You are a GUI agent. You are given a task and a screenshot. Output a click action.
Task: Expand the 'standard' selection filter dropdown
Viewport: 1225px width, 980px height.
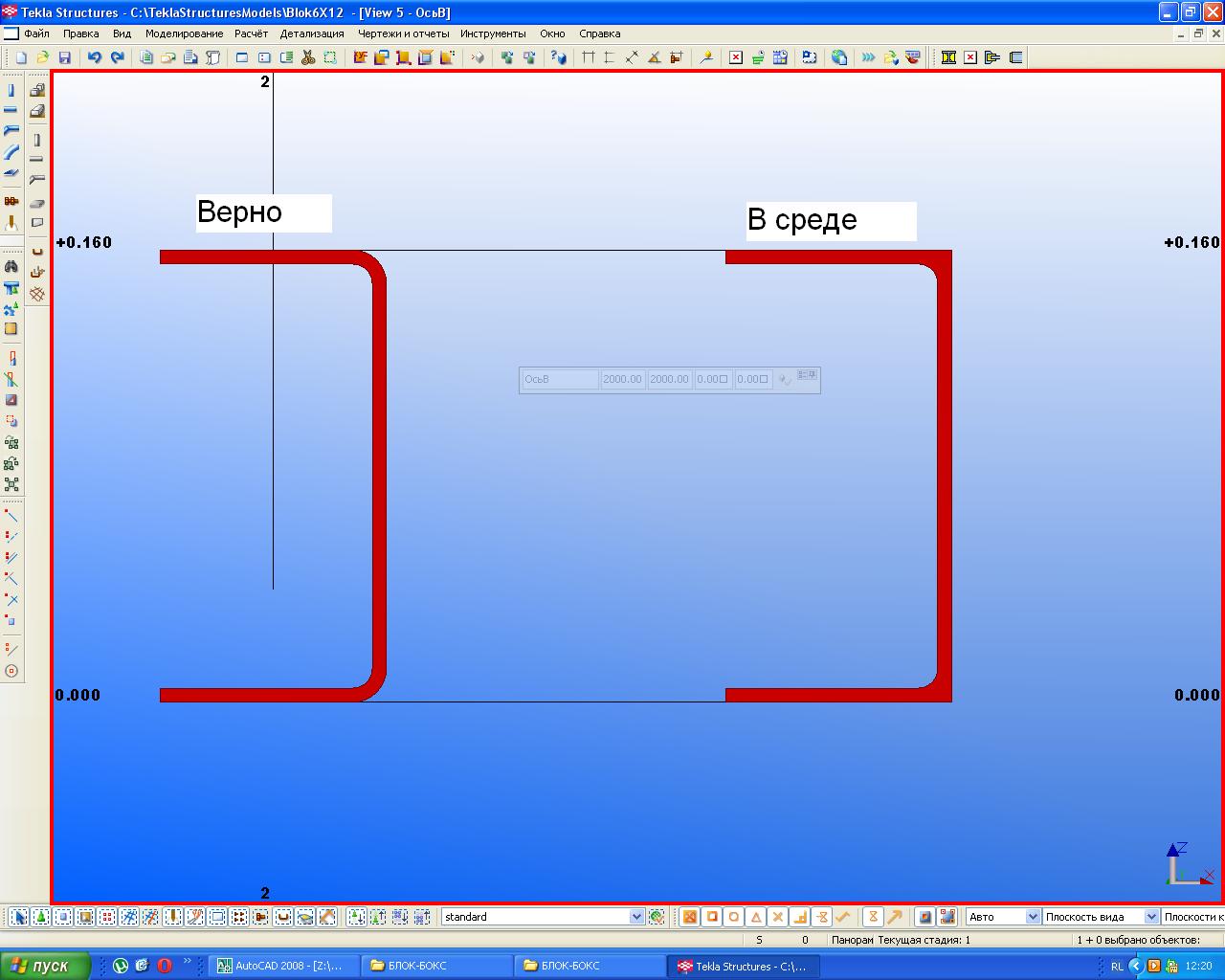[636, 917]
